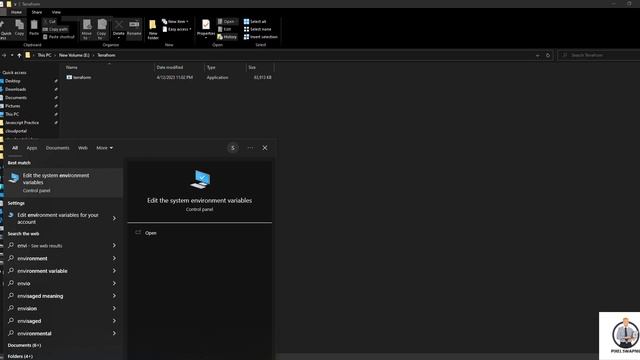This screenshot has height=360, width=640.
Task: Click the envision magnifier icon
Action: [x=11, y=308]
